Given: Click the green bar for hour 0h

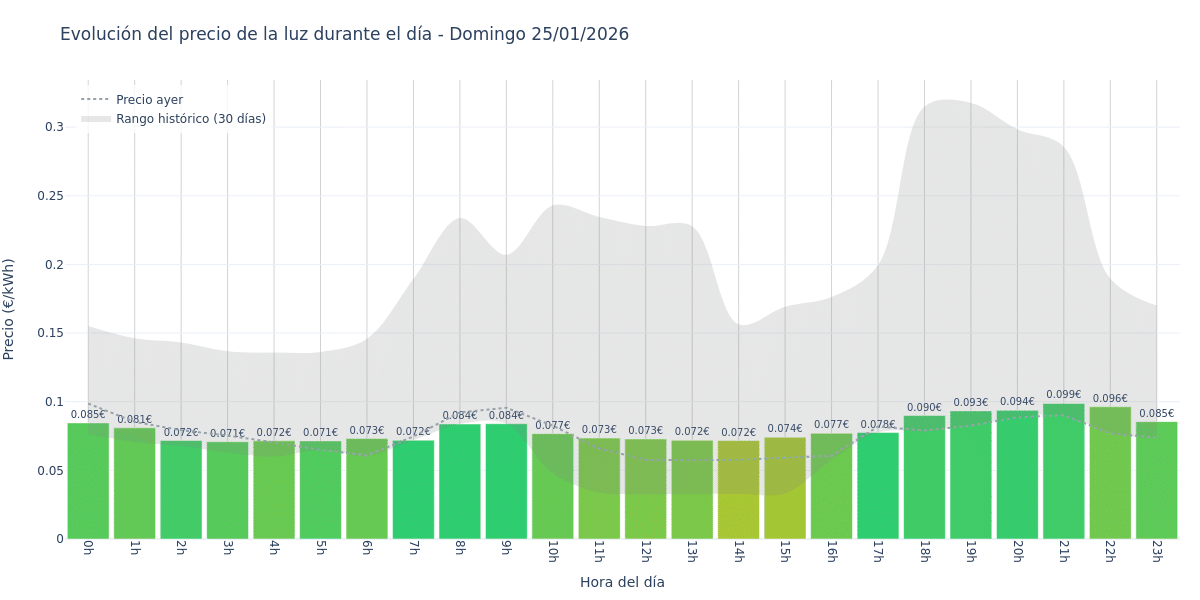Looking at the screenshot, I should point(88,482).
